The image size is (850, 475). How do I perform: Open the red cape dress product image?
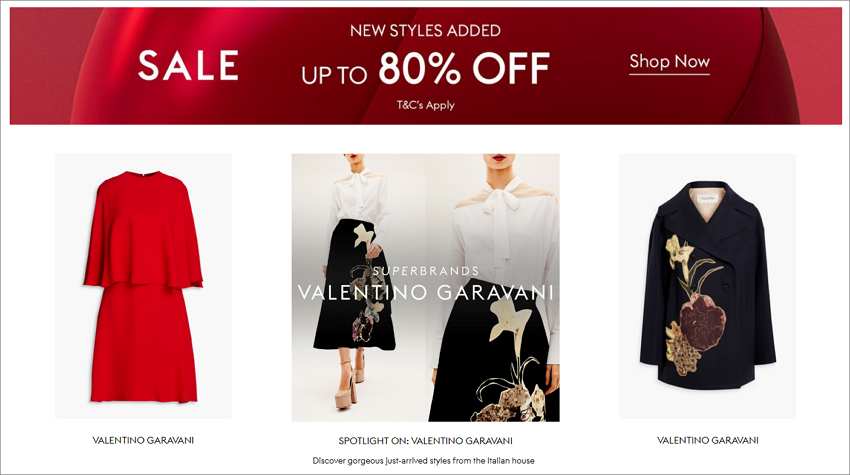tap(143, 286)
